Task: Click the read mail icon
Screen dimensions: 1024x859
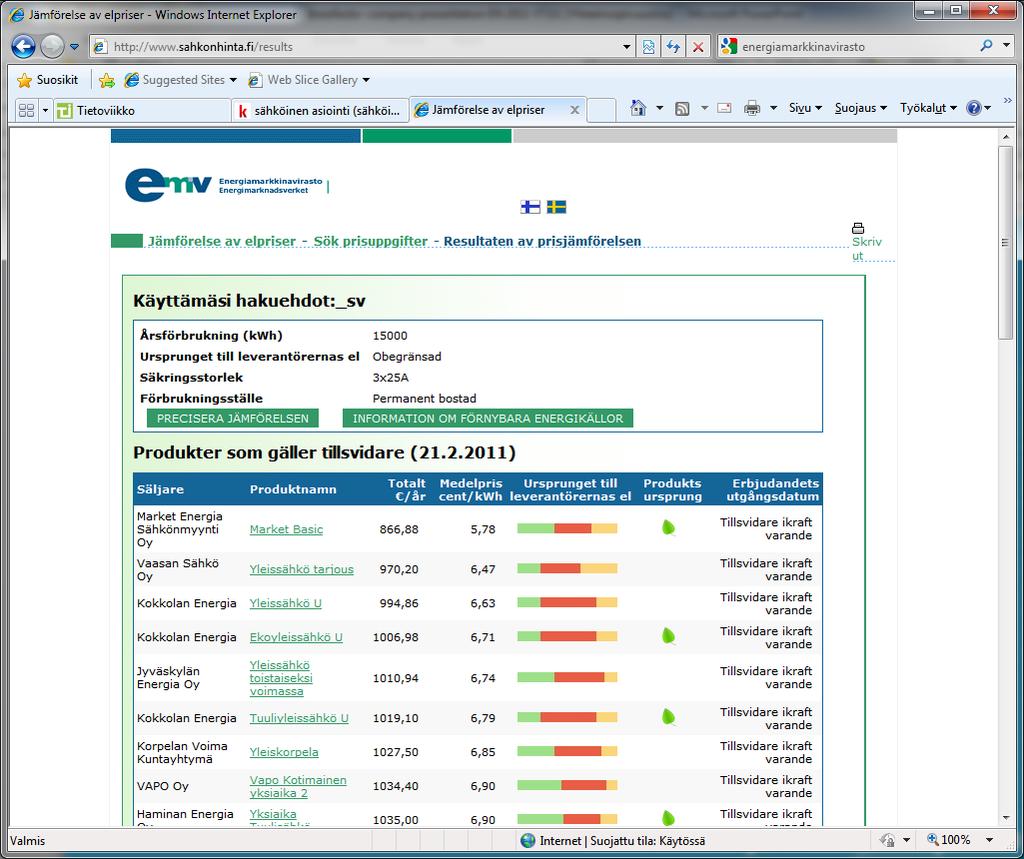Action: coord(724,108)
